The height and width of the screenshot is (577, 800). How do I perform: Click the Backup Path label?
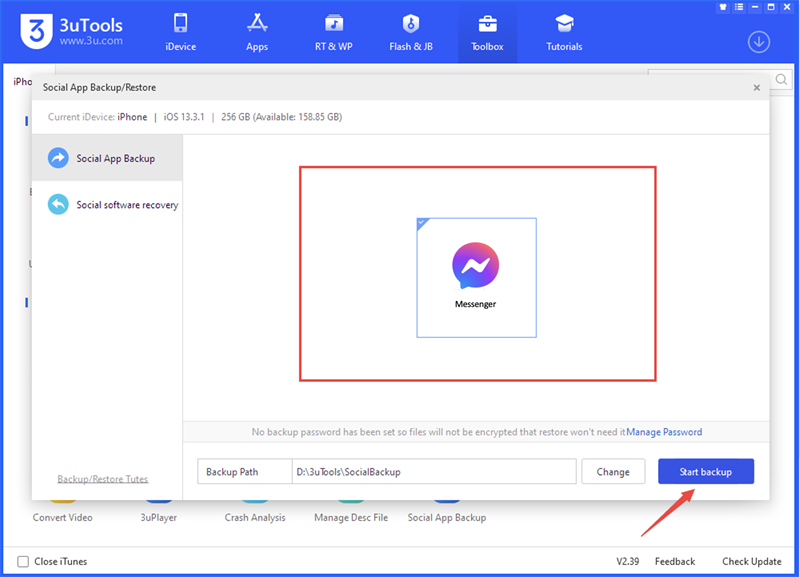point(232,472)
